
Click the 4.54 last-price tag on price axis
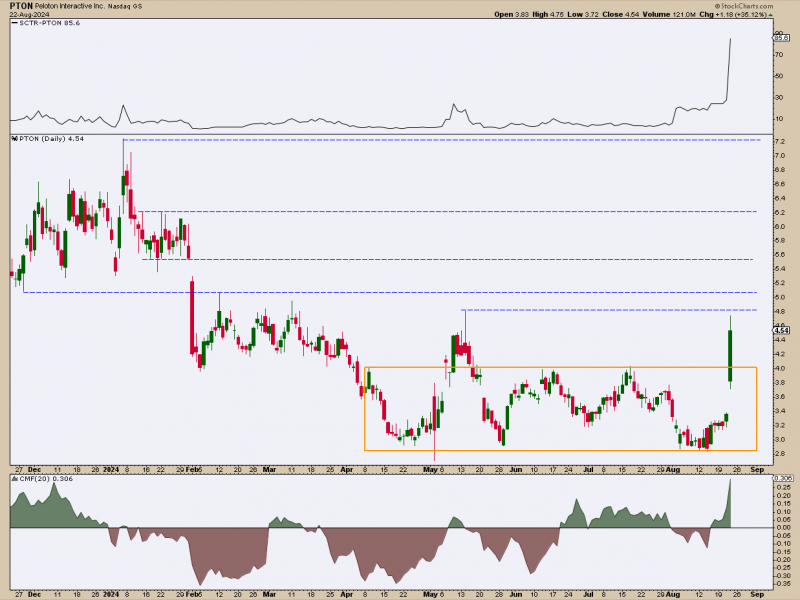[781, 331]
